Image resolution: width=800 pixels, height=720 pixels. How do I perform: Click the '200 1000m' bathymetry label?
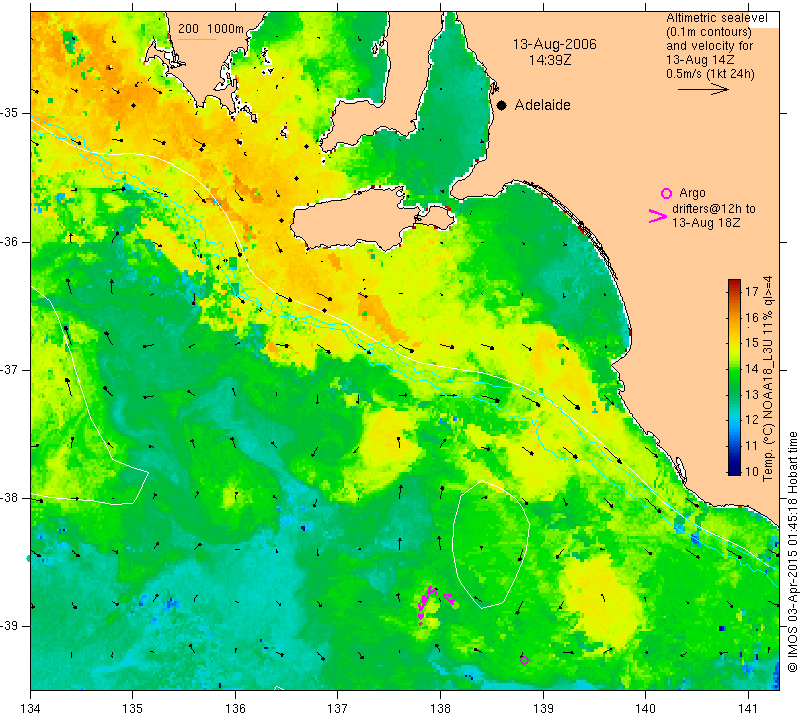click(x=211, y=29)
